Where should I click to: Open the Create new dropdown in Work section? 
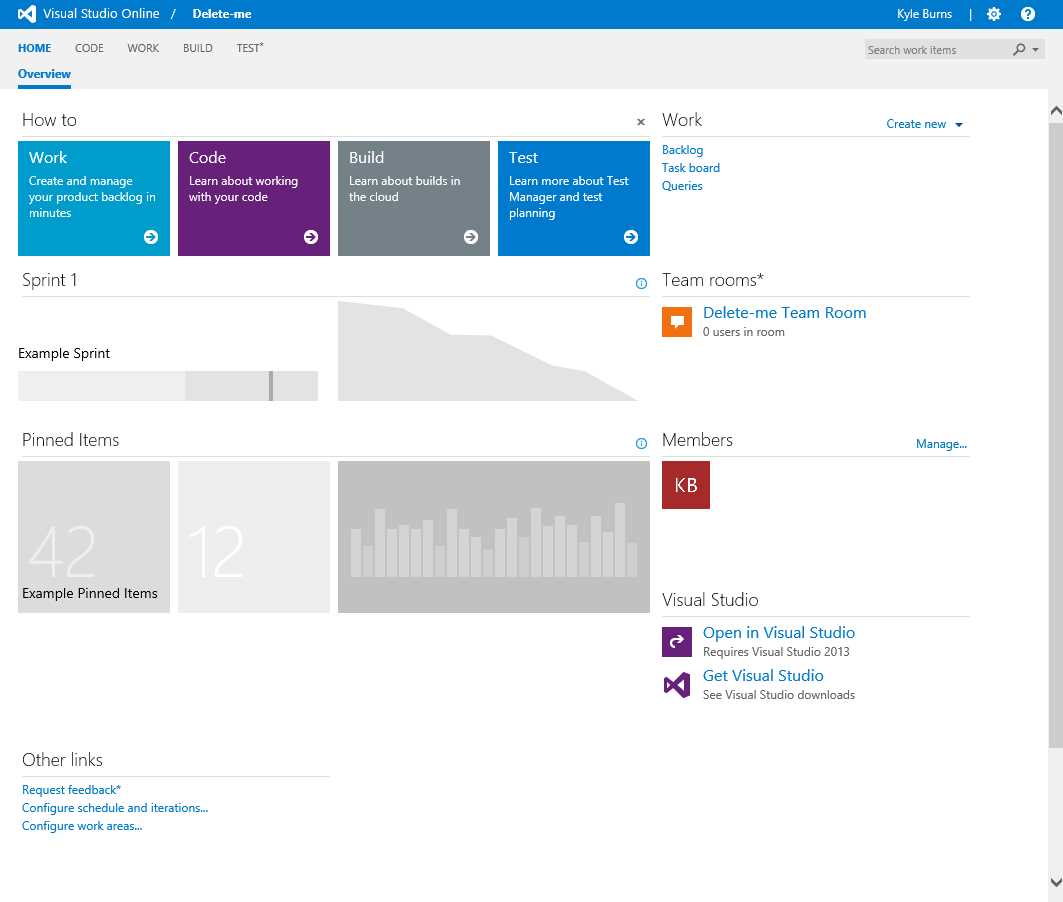point(924,124)
